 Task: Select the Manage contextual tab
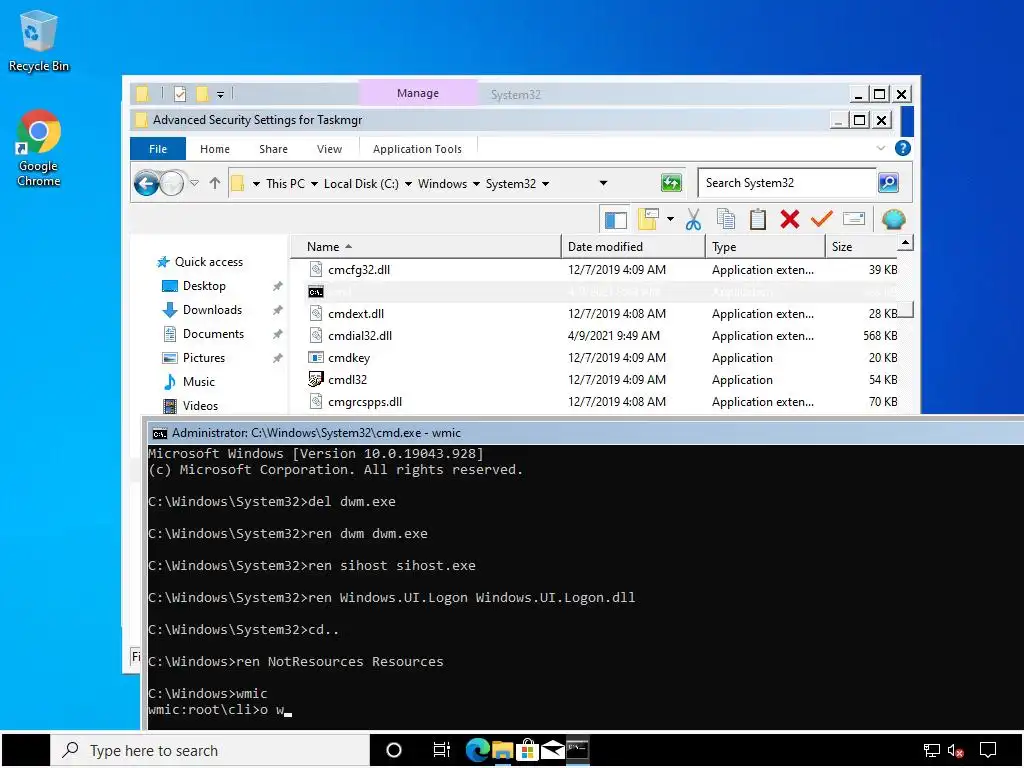click(x=418, y=93)
